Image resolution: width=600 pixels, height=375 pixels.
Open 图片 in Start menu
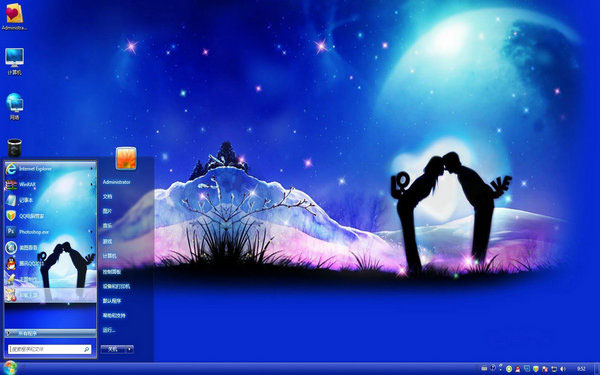point(107,211)
